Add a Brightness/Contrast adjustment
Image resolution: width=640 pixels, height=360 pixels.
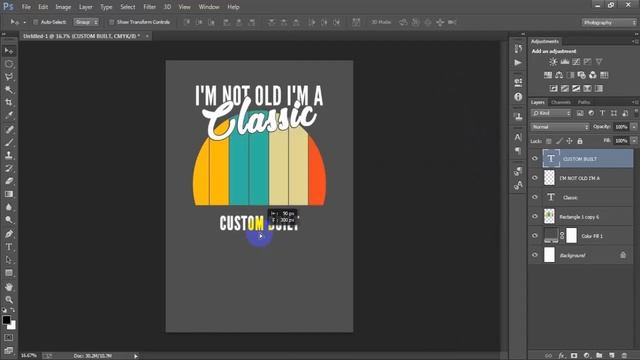pos(553,62)
